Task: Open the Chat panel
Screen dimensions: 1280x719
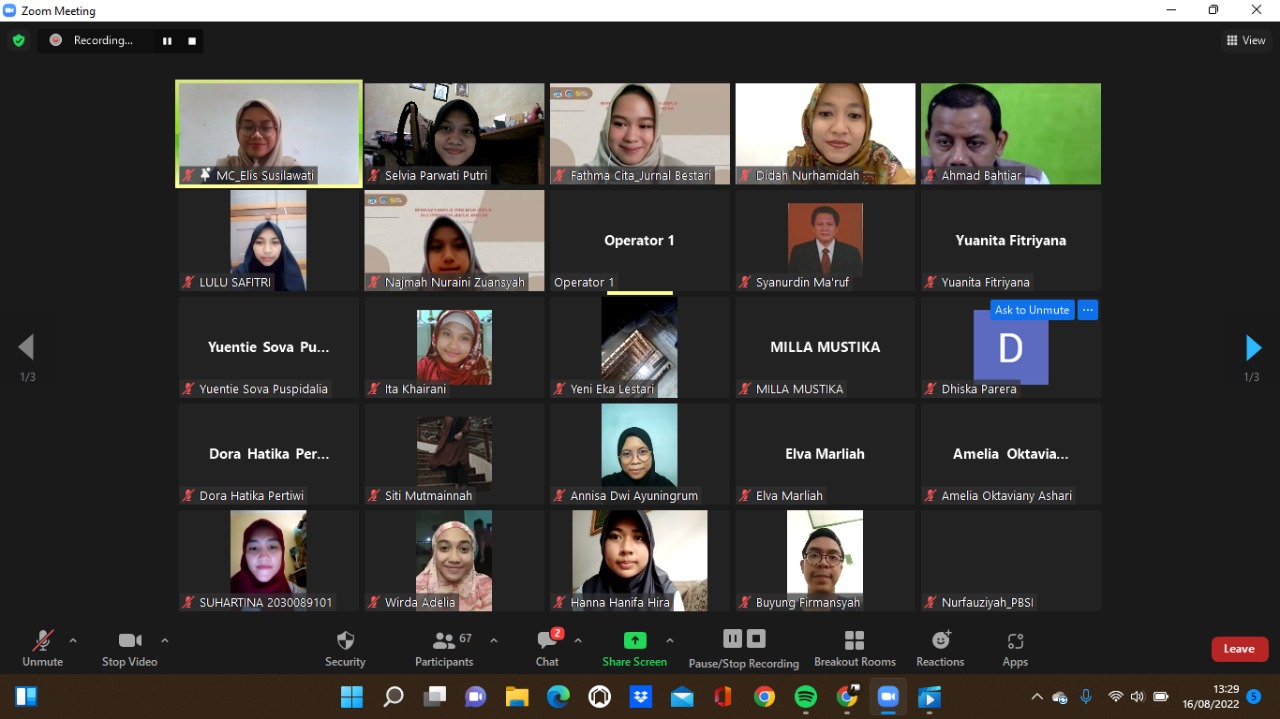Action: click(547, 648)
